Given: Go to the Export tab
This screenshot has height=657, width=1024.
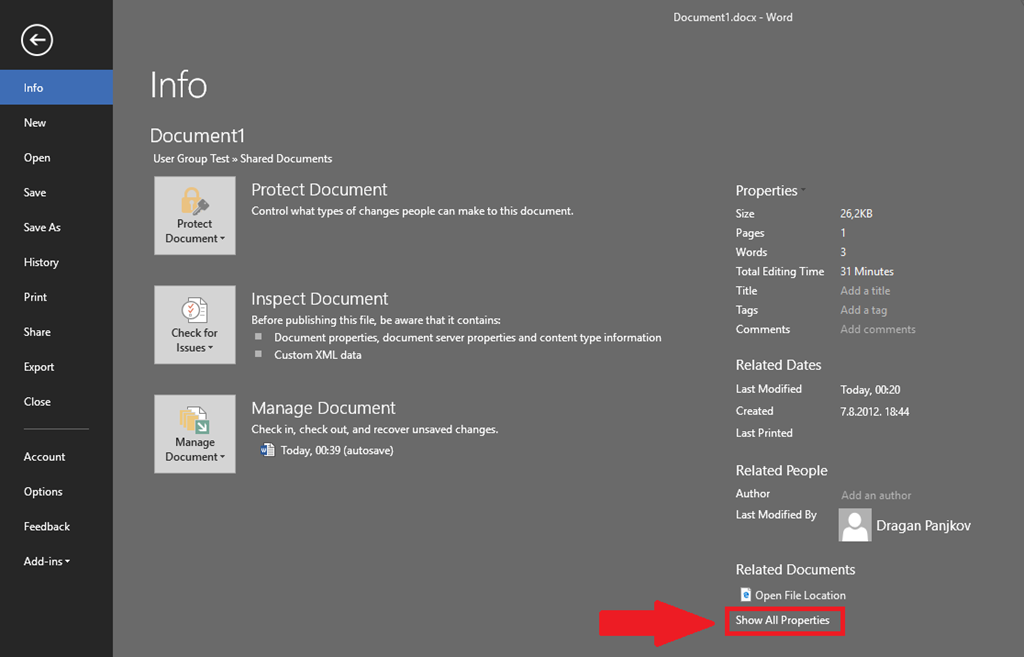Looking at the screenshot, I should coord(56,366).
